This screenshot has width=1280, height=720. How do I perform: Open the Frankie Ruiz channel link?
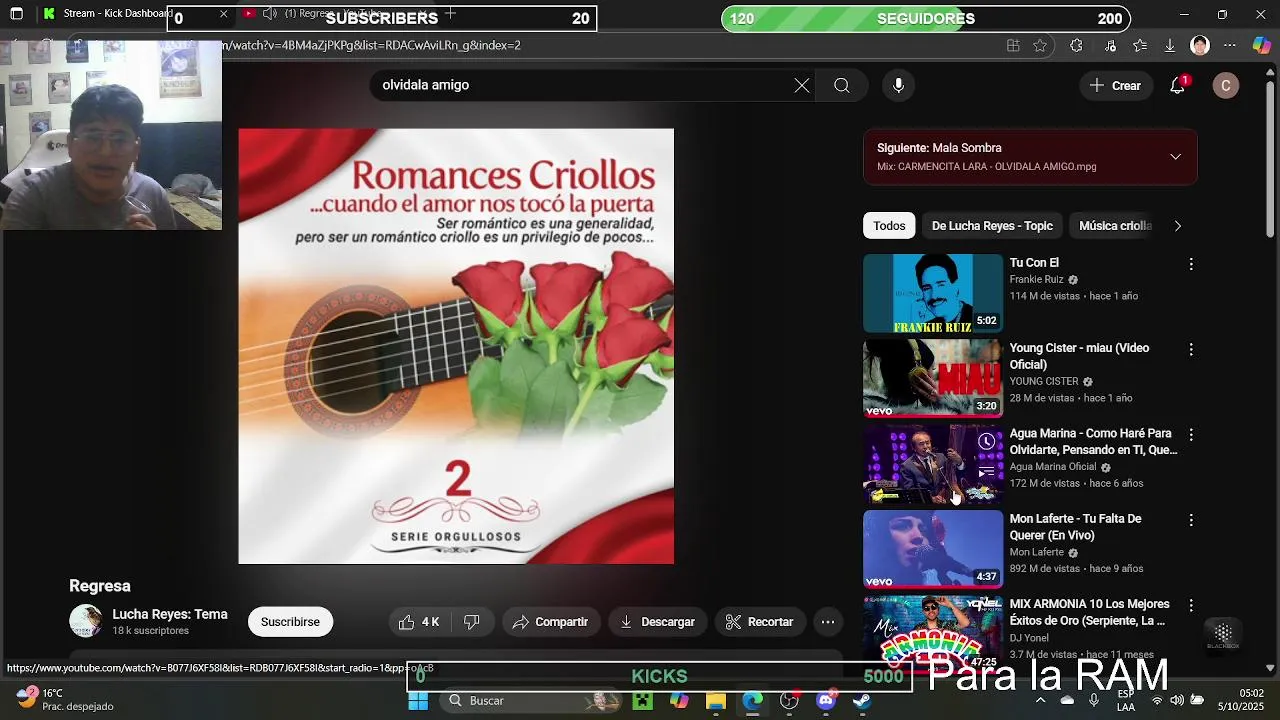[x=1036, y=280]
